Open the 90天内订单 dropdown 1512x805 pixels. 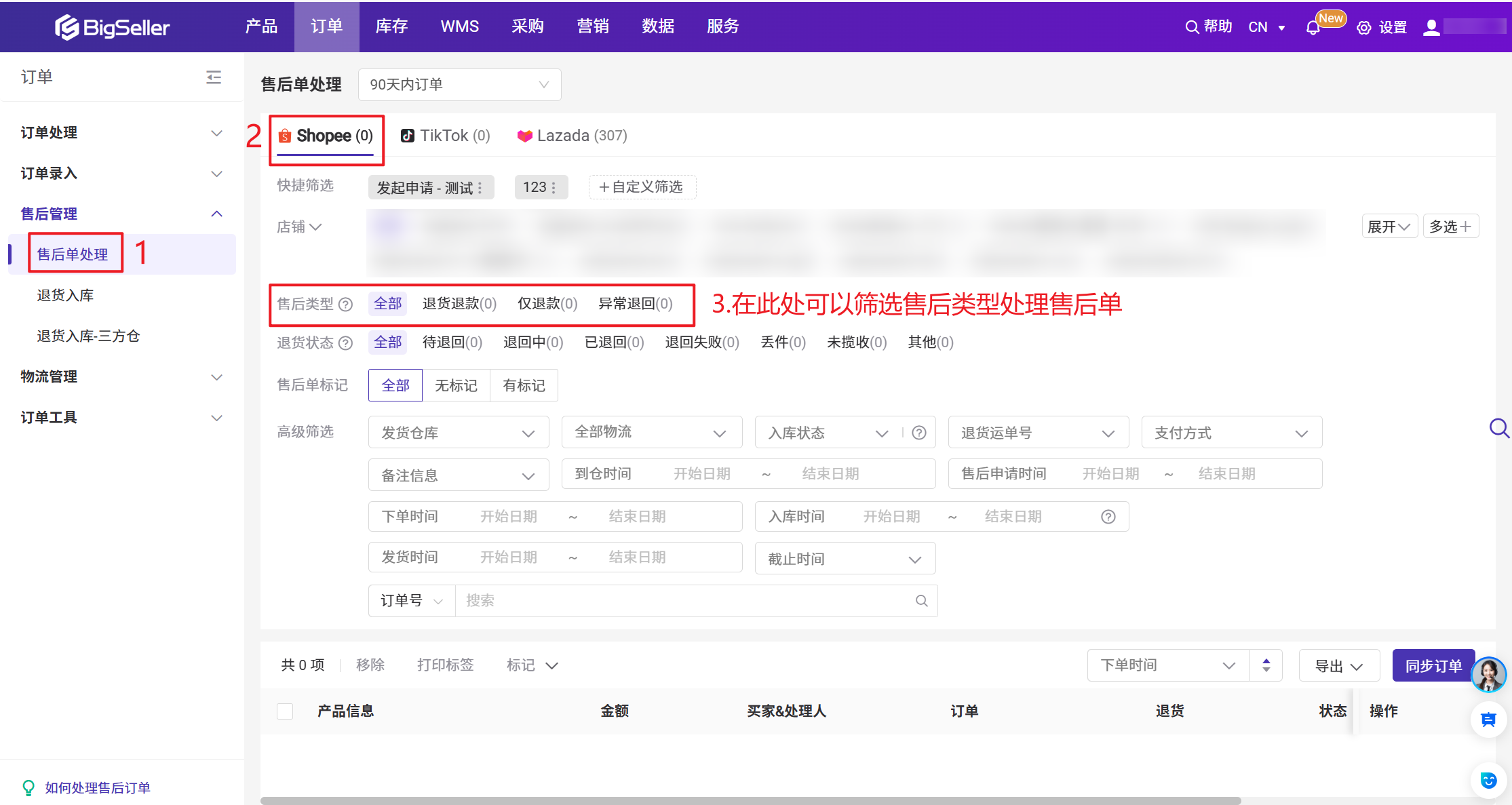coord(460,85)
